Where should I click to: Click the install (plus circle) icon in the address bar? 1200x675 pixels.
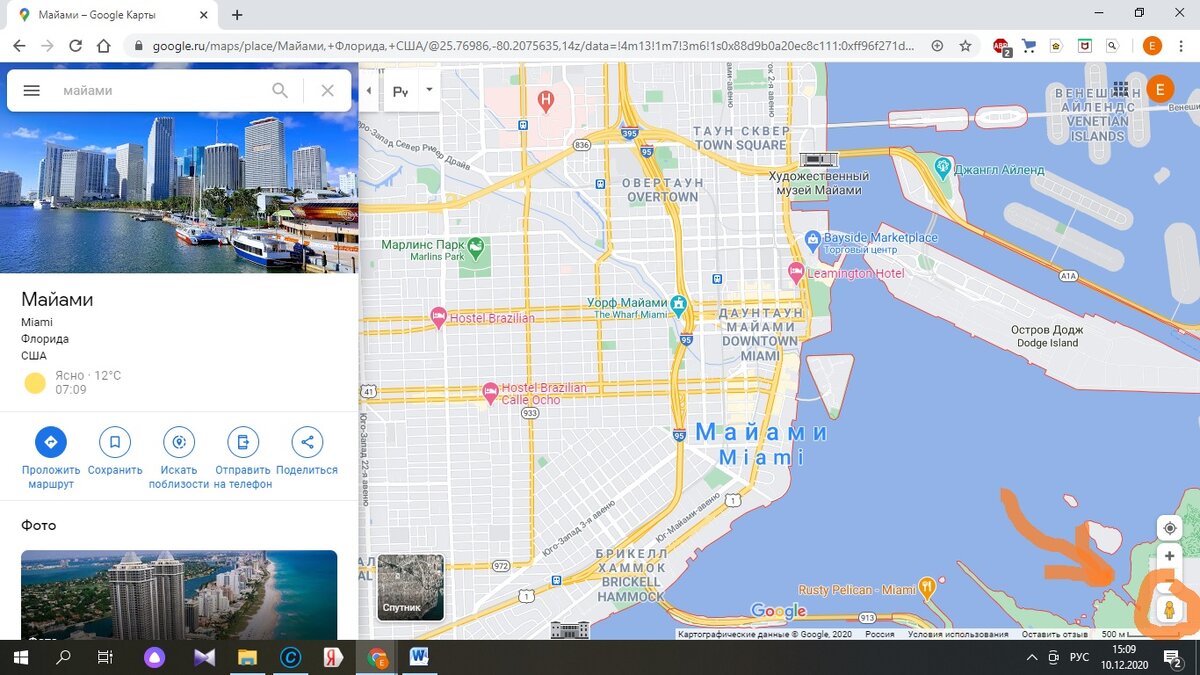(x=937, y=46)
